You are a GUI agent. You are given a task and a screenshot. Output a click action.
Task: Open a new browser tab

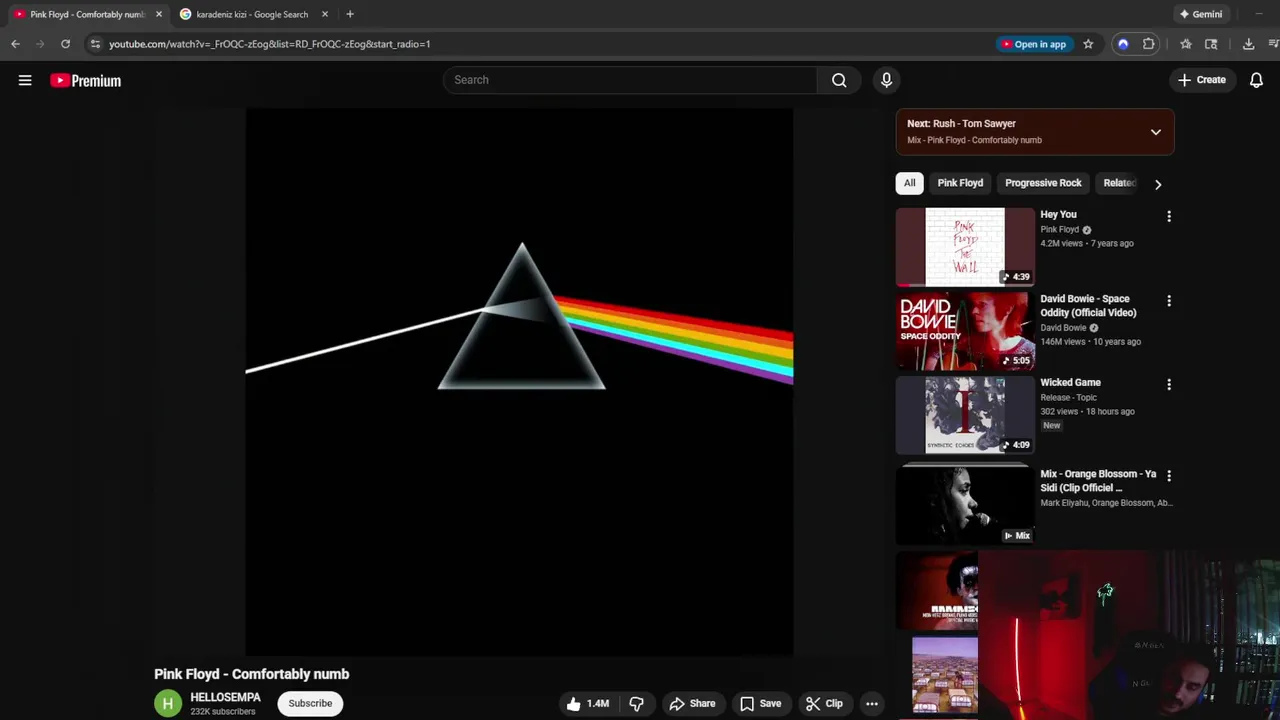tap(349, 14)
